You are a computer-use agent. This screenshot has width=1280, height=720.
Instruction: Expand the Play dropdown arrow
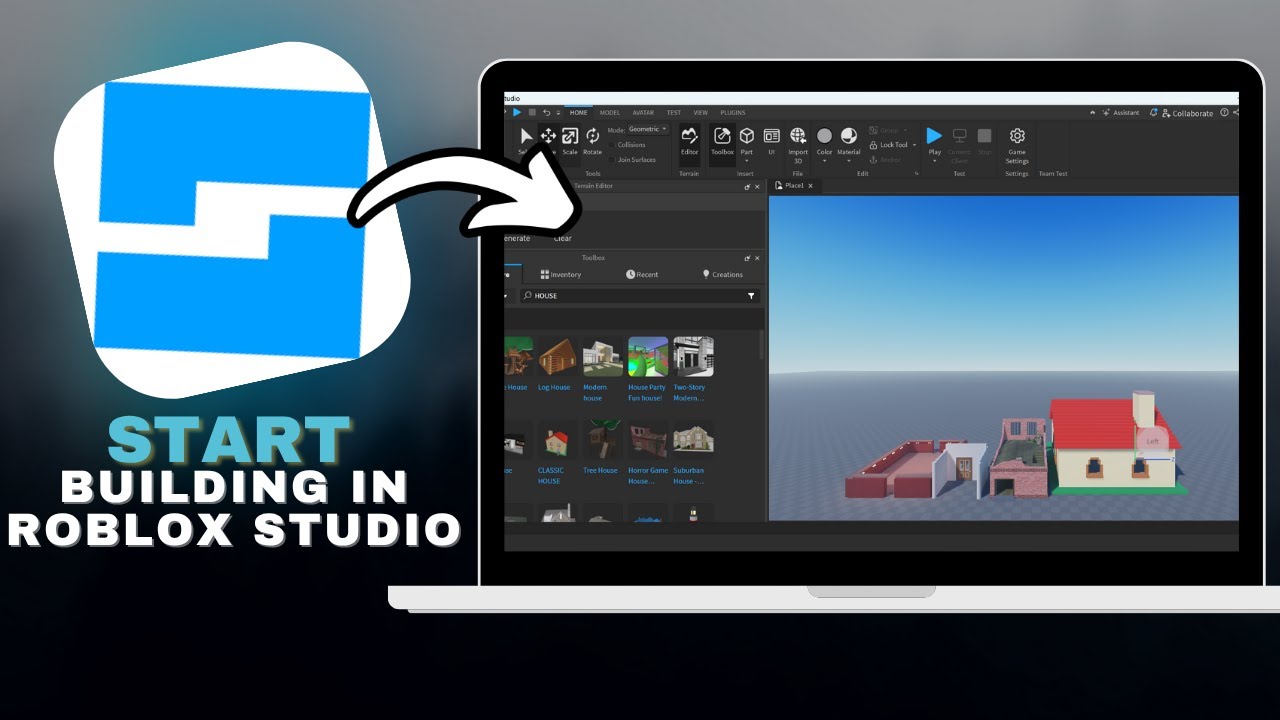[934, 161]
